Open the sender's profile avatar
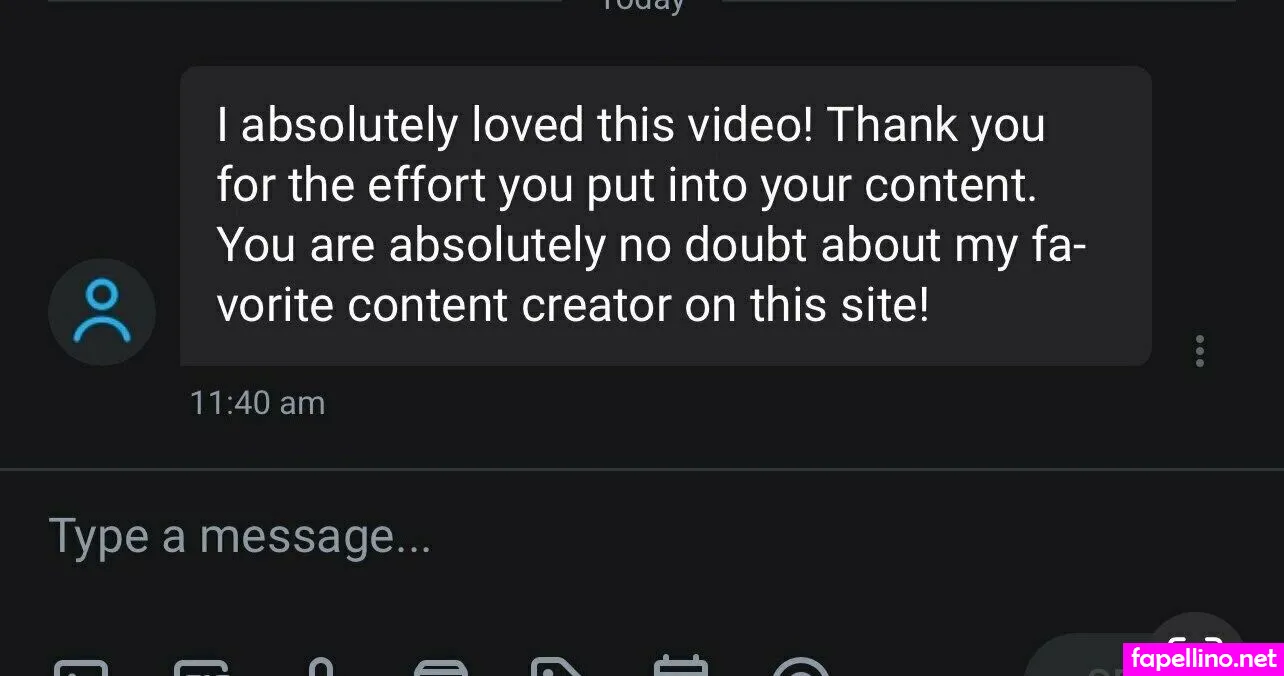1284x676 pixels. 102,312
